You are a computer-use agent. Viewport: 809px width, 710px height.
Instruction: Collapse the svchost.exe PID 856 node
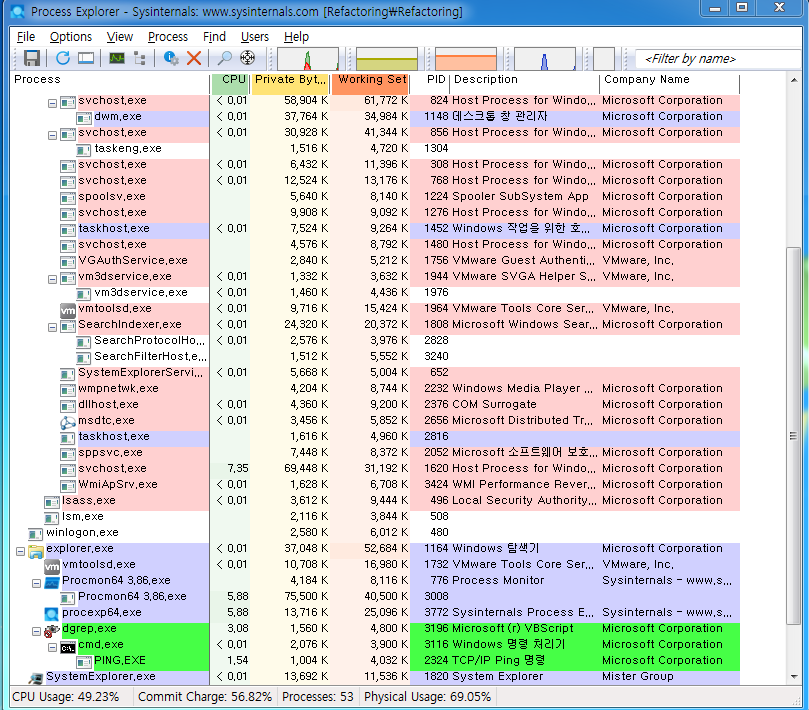pyautogui.click(x=52, y=135)
